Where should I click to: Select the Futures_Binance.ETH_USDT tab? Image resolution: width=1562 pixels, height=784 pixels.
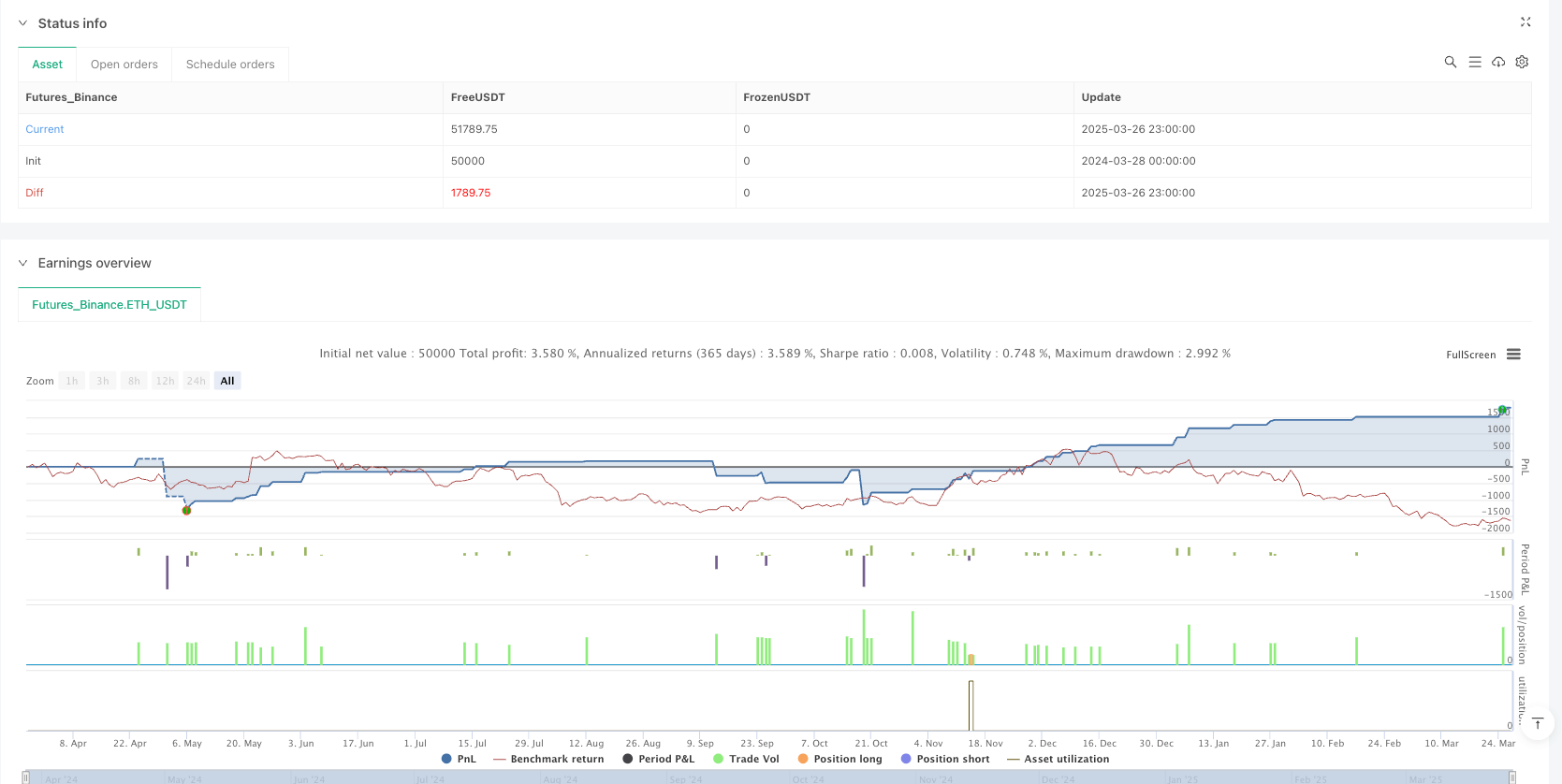point(109,305)
